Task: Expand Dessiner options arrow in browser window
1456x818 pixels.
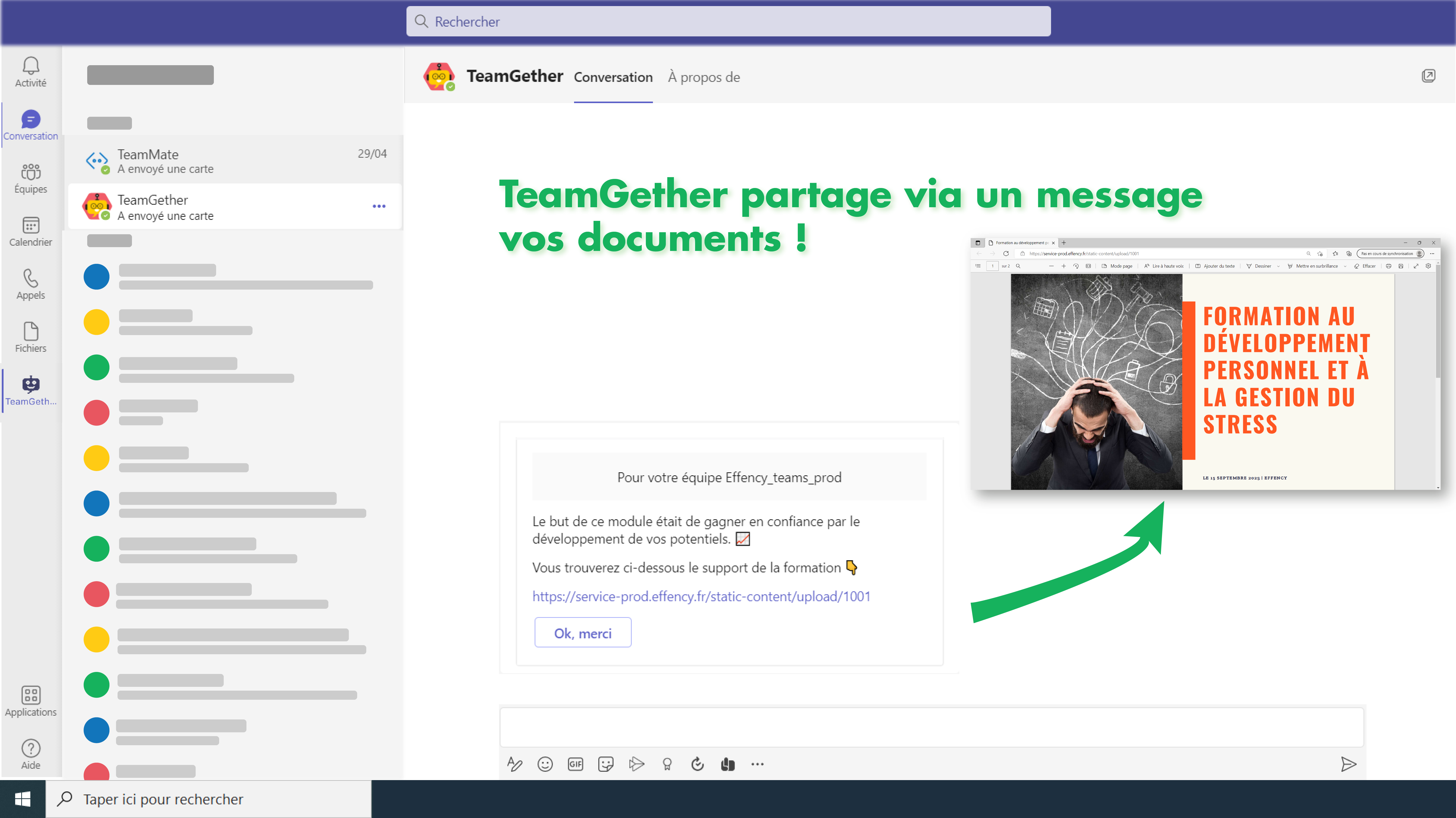Action: pyautogui.click(x=1279, y=267)
